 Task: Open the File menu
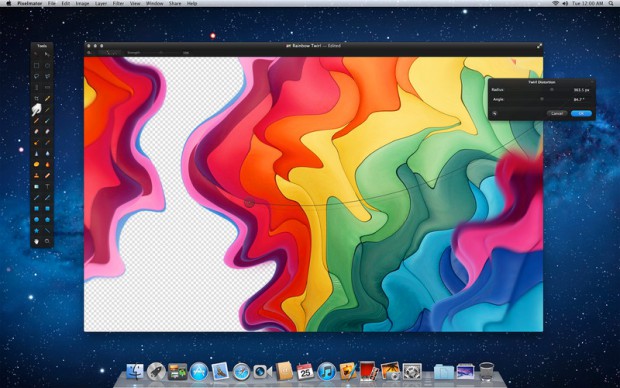click(x=51, y=3)
